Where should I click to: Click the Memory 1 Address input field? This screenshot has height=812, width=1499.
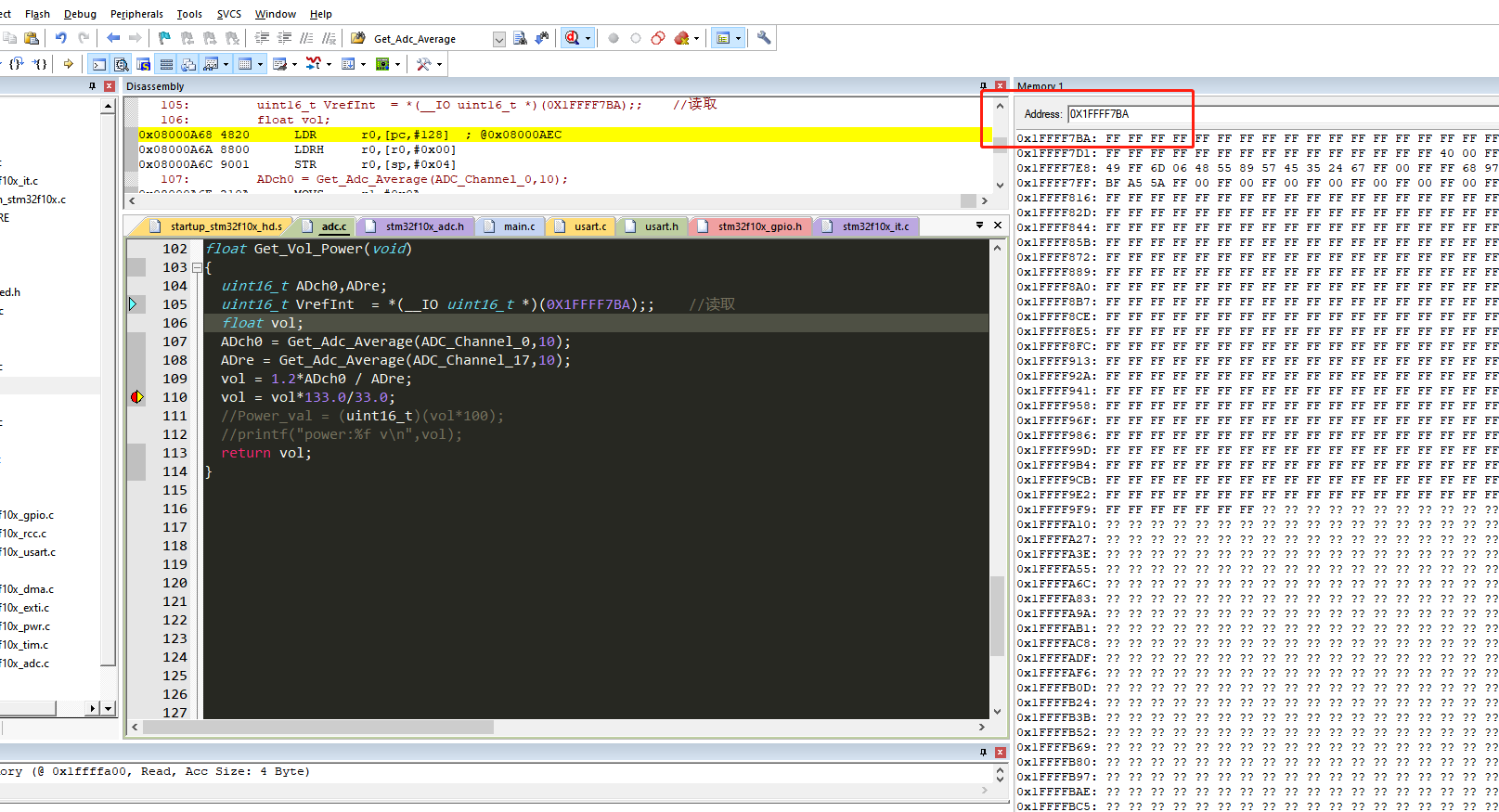(x=1282, y=114)
